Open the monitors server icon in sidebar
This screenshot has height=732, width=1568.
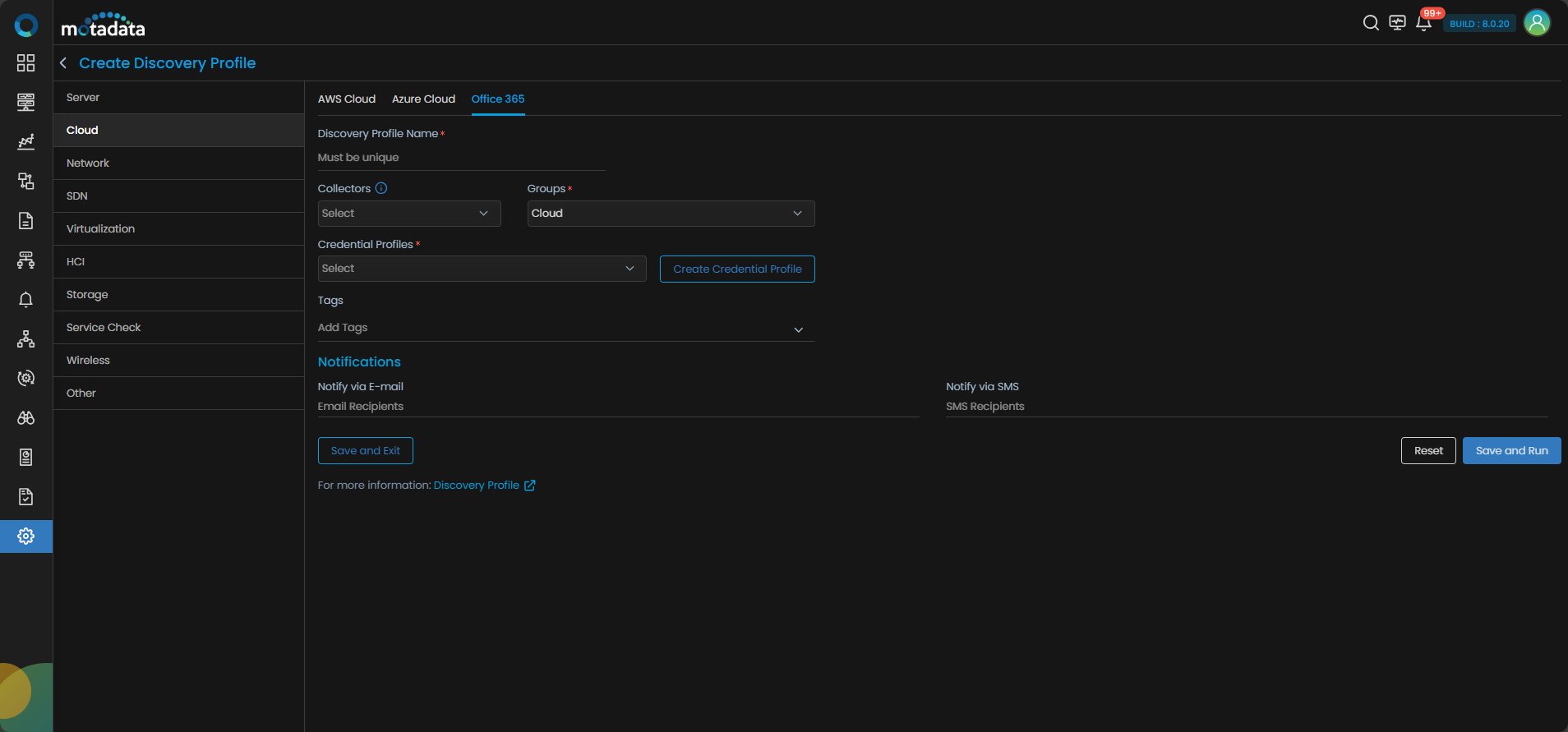click(26, 102)
